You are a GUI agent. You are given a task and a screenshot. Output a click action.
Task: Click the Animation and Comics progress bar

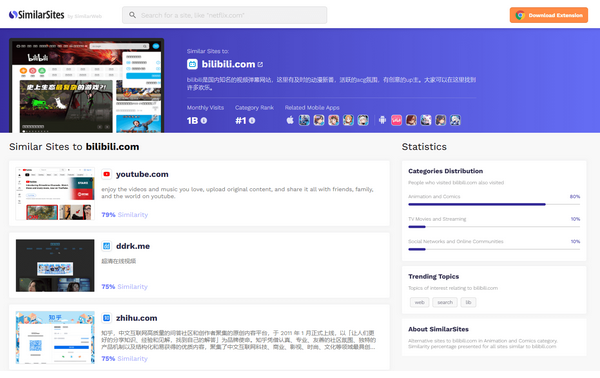[494, 204]
